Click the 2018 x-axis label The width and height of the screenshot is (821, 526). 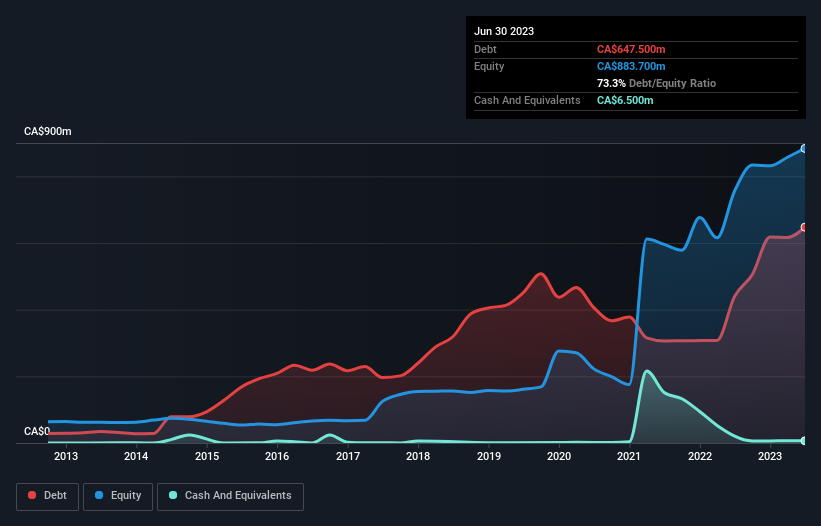pyautogui.click(x=418, y=456)
